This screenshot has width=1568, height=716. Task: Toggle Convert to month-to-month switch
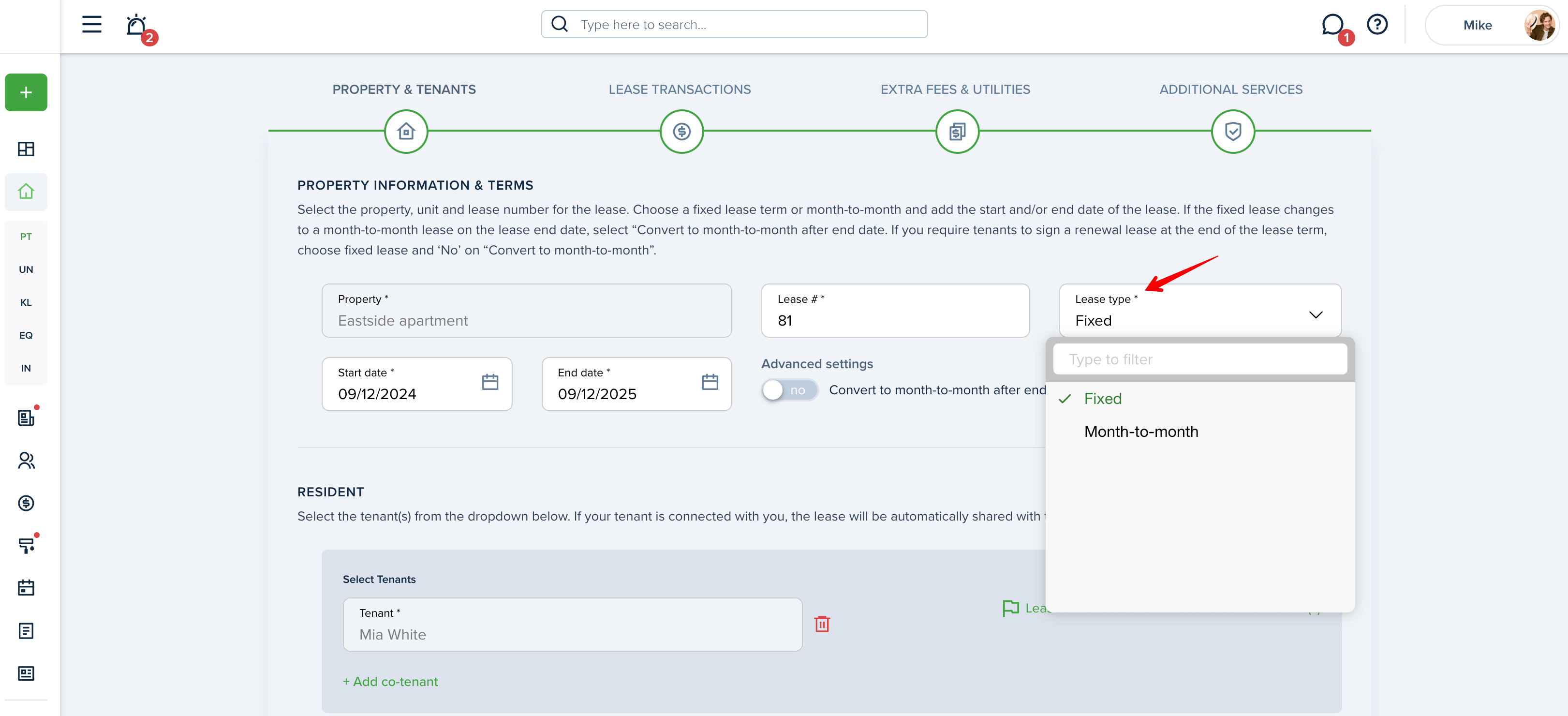click(x=790, y=390)
